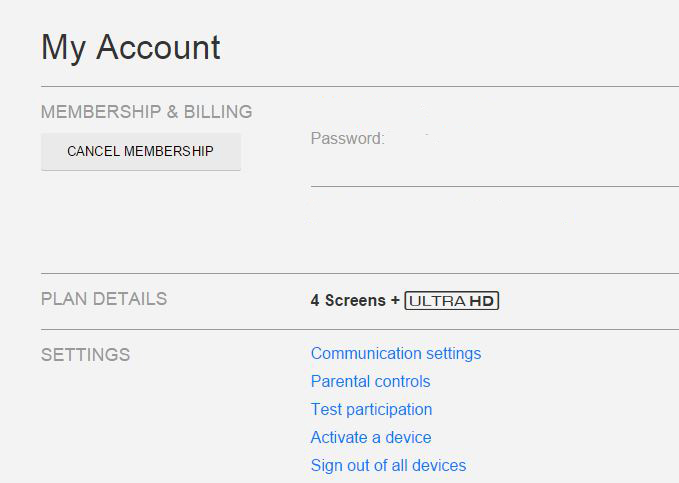
Task: Open Parental controls link
Action: coord(370,381)
